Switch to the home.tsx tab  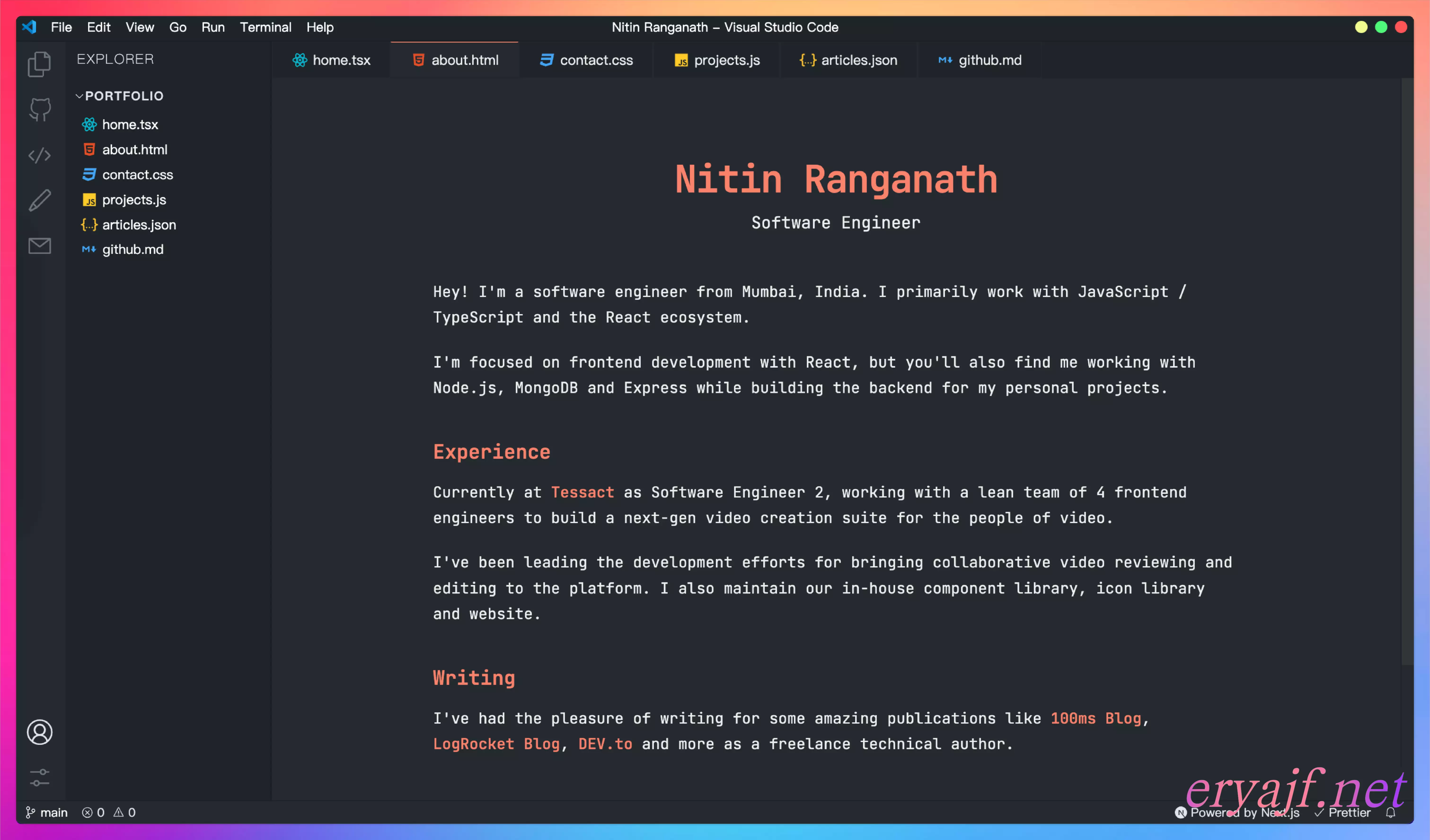click(x=331, y=60)
